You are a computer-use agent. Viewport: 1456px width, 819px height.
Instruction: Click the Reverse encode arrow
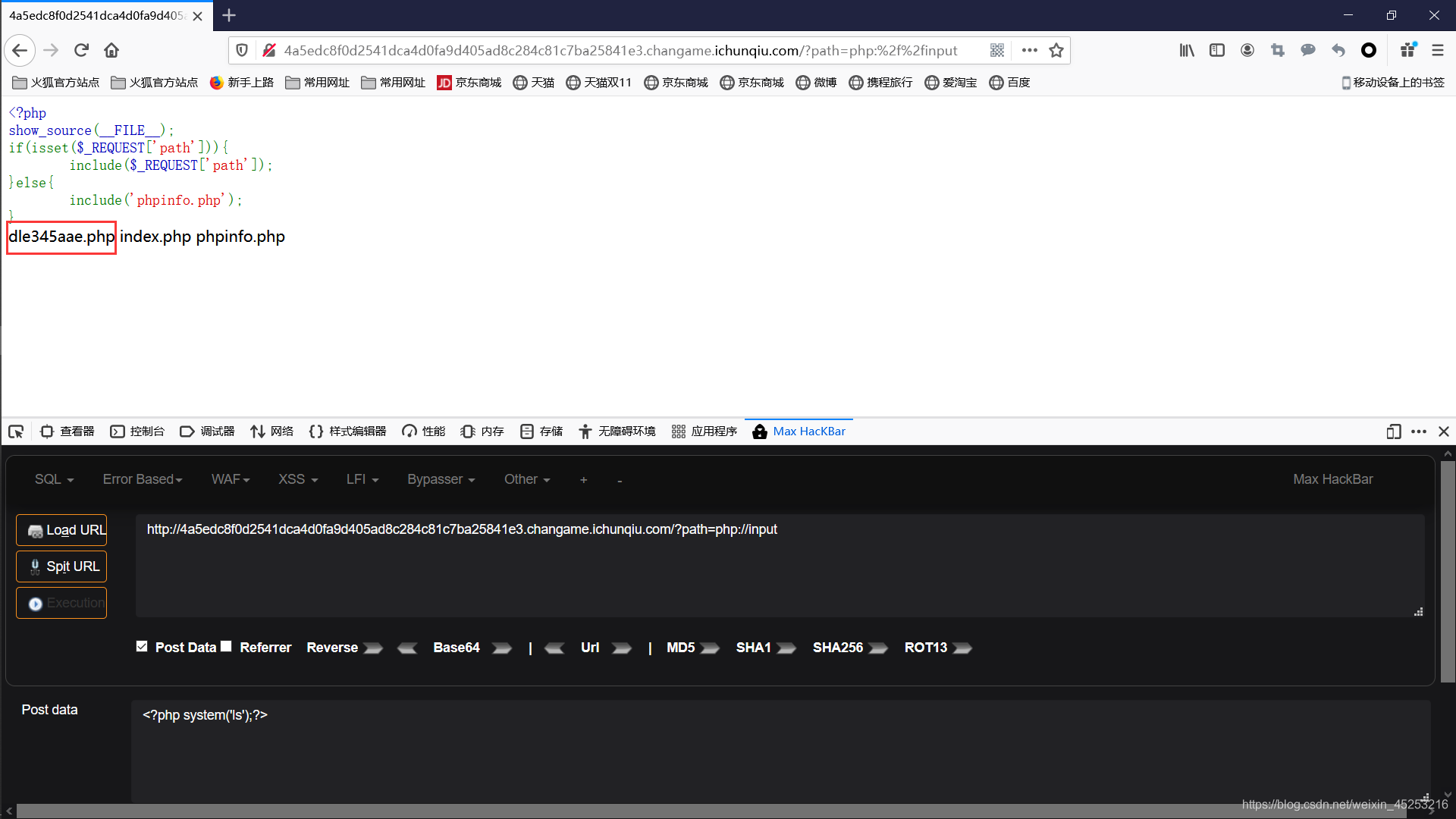click(x=373, y=648)
